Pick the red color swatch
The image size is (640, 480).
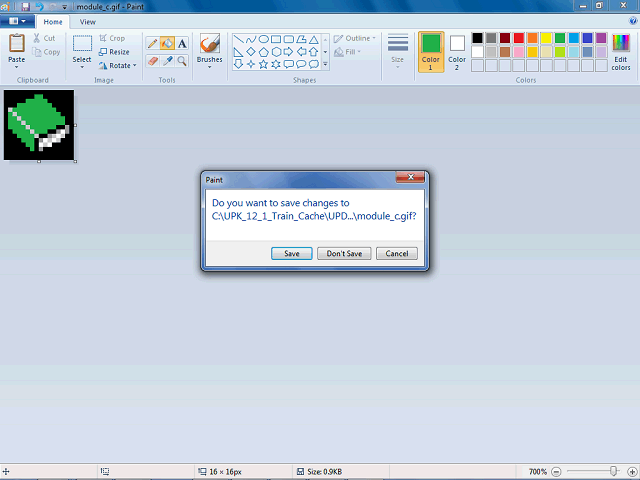[519, 38]
